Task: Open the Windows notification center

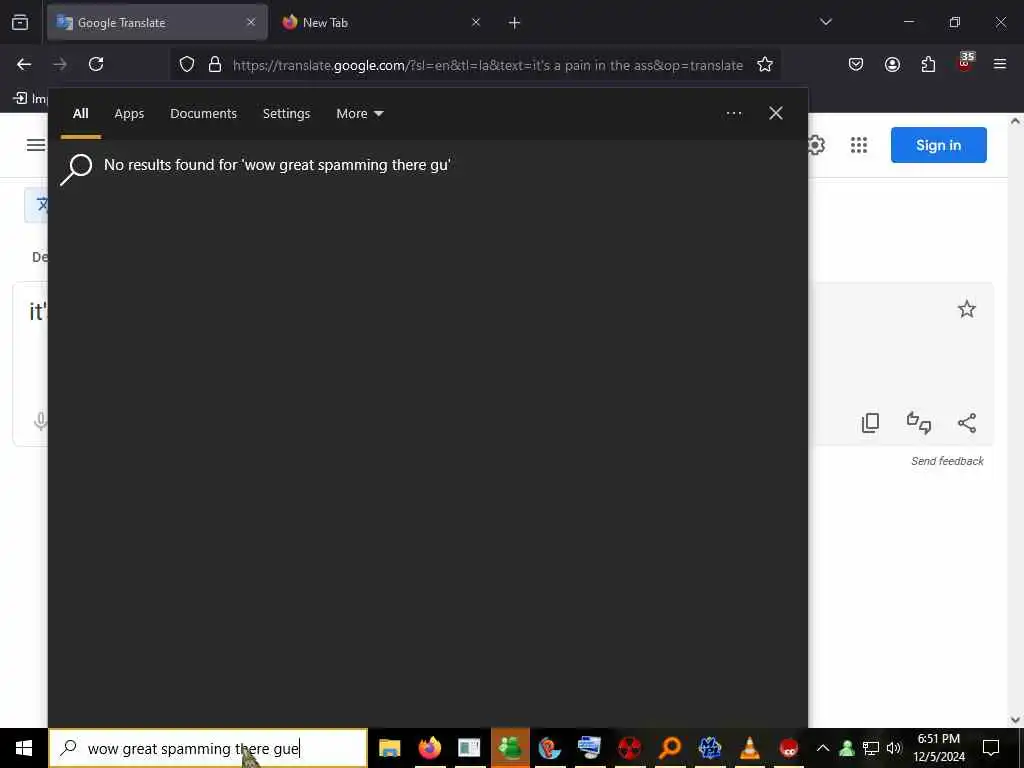Action: (991, 748)
